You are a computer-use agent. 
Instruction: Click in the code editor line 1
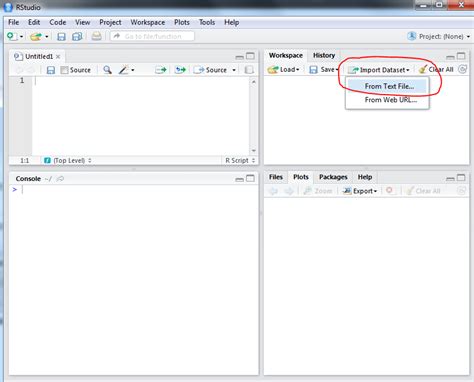pyautogui.click(x=141, y=81)
